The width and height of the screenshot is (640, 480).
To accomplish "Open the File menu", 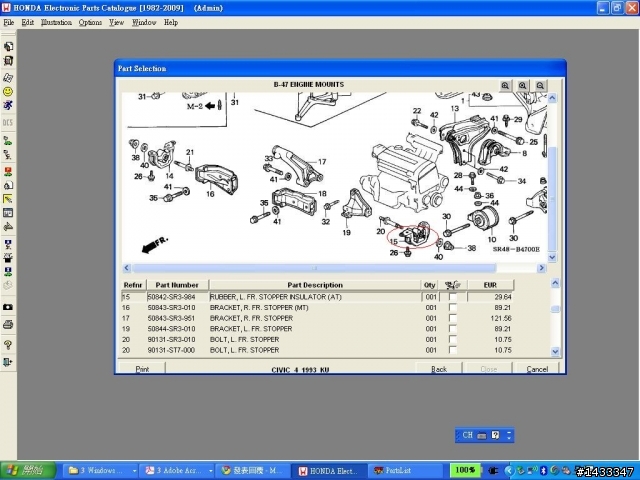I will pyautogui.click(x=9, y=22).
